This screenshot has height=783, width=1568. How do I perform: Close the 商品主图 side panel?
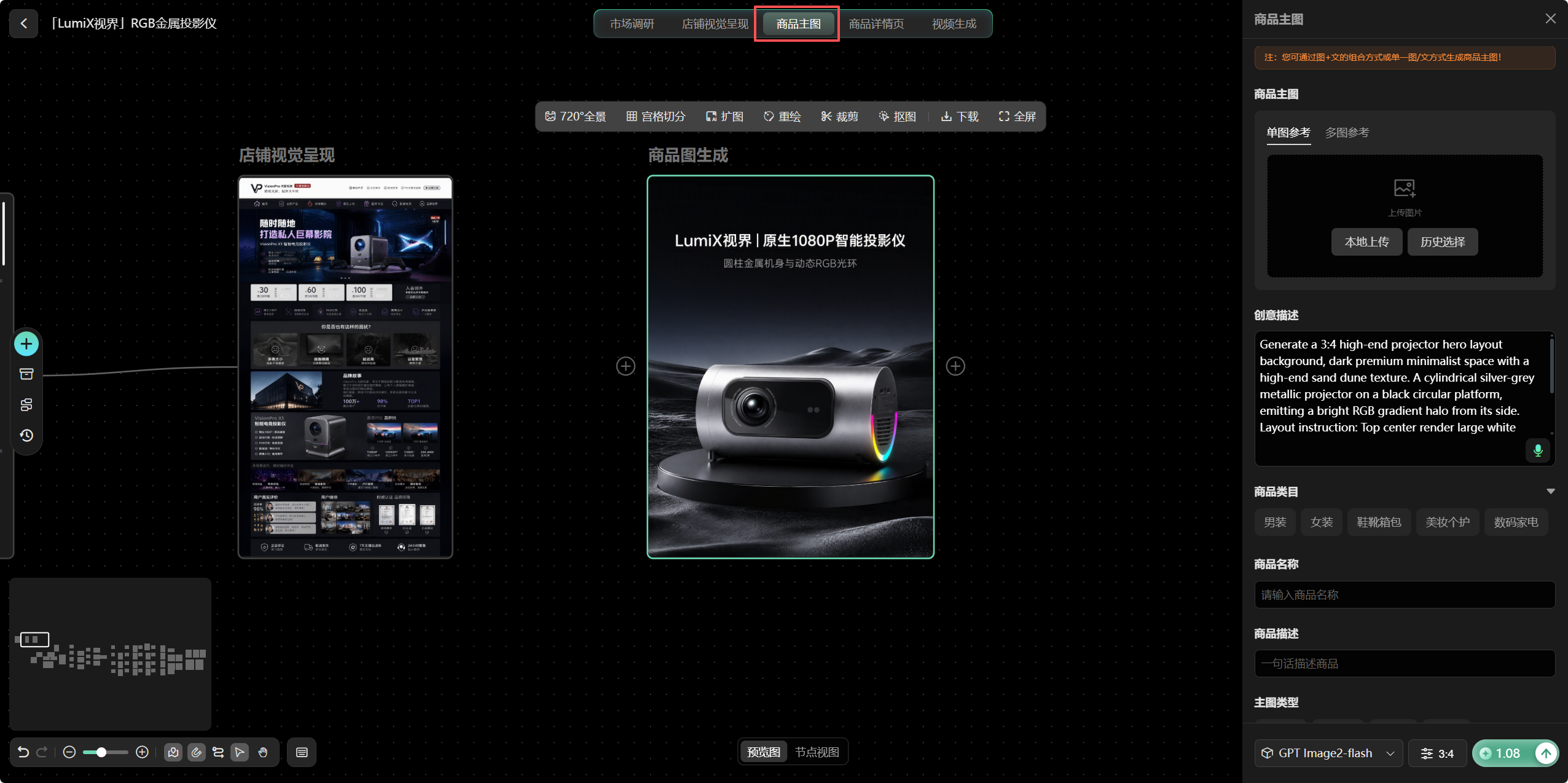pos(1551,18)
